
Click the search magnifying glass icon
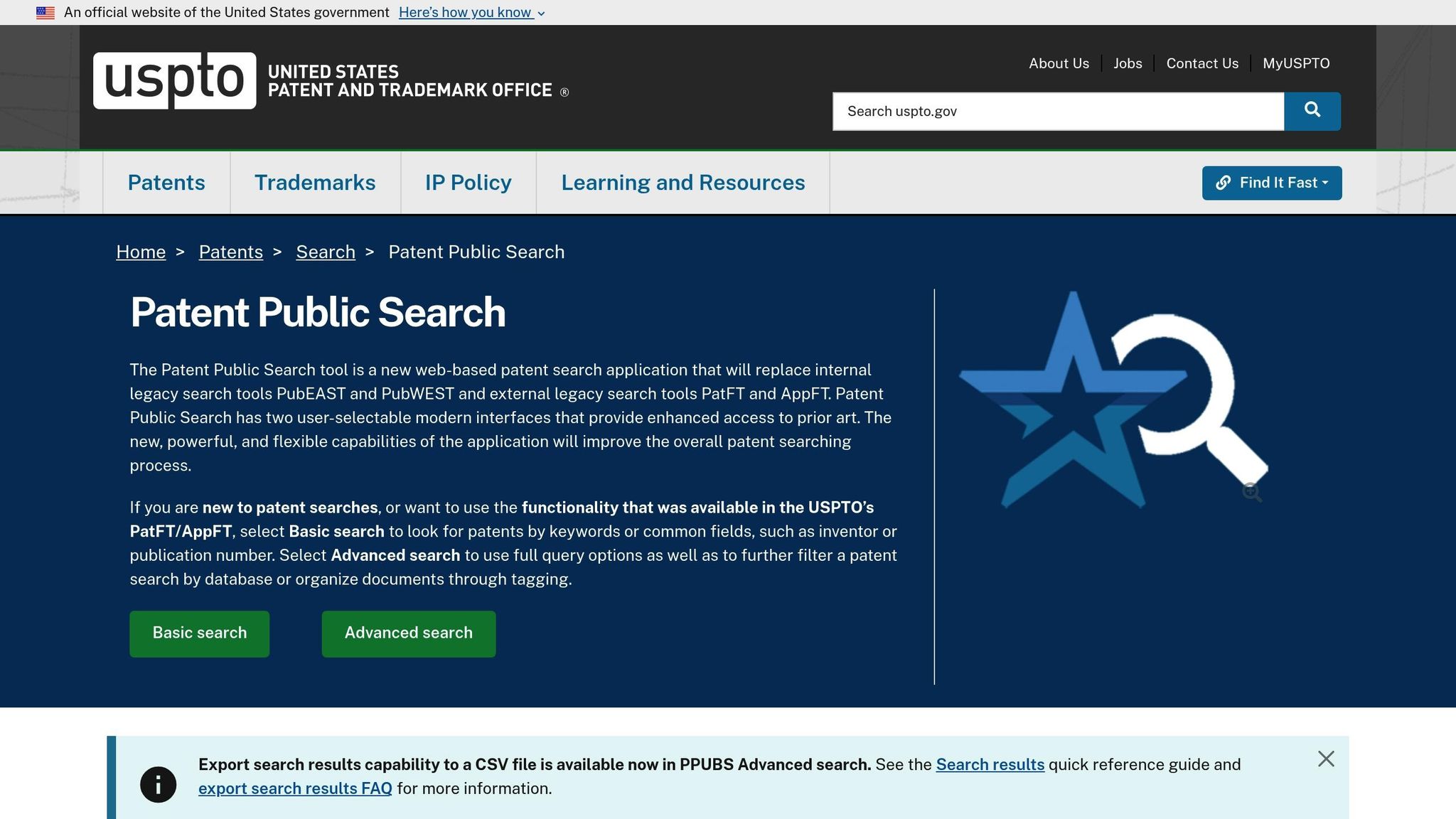click(x=1312, y=111)
